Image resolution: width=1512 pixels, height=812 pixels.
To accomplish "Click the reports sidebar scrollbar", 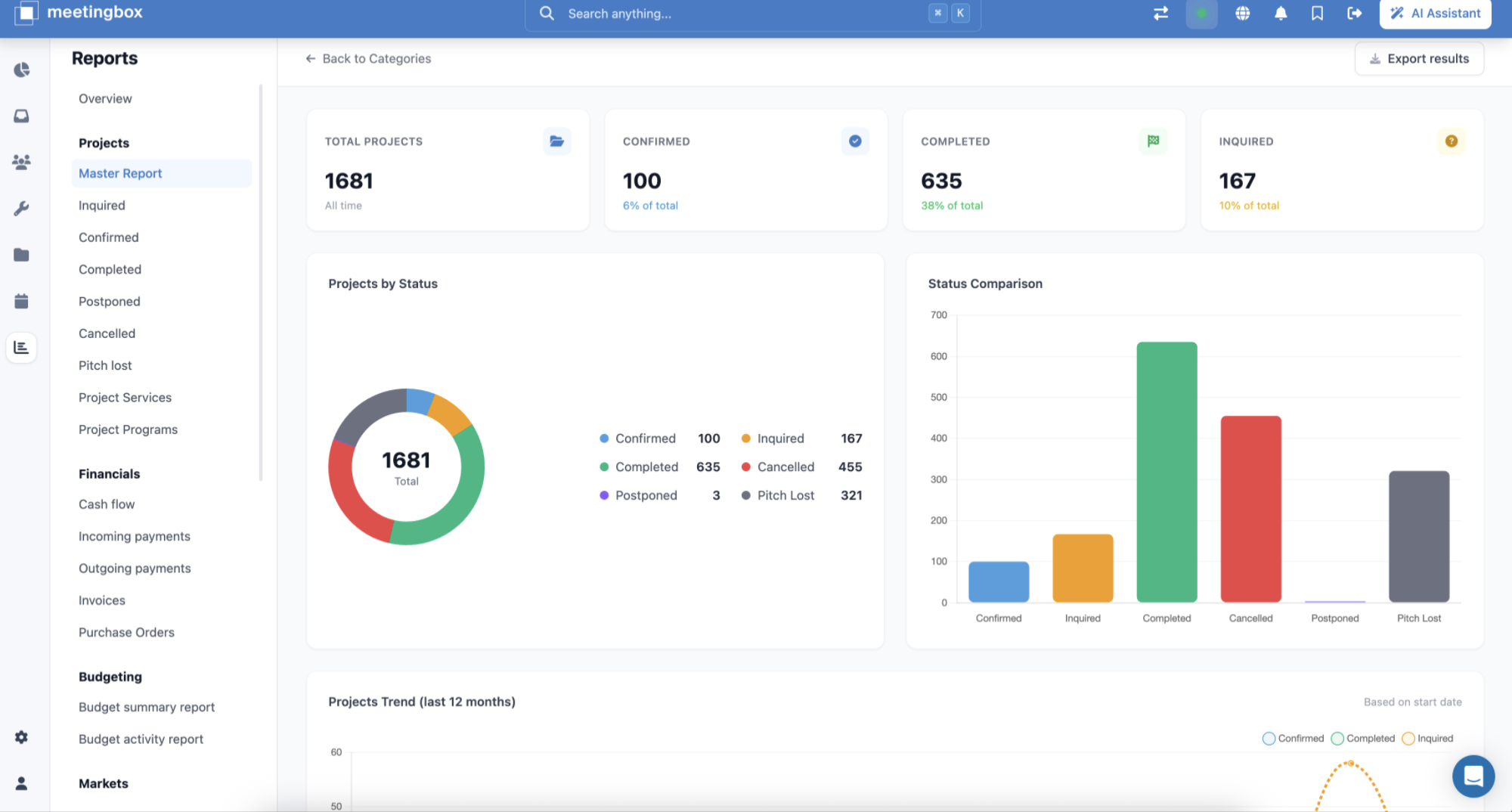I will pos(261,282).
